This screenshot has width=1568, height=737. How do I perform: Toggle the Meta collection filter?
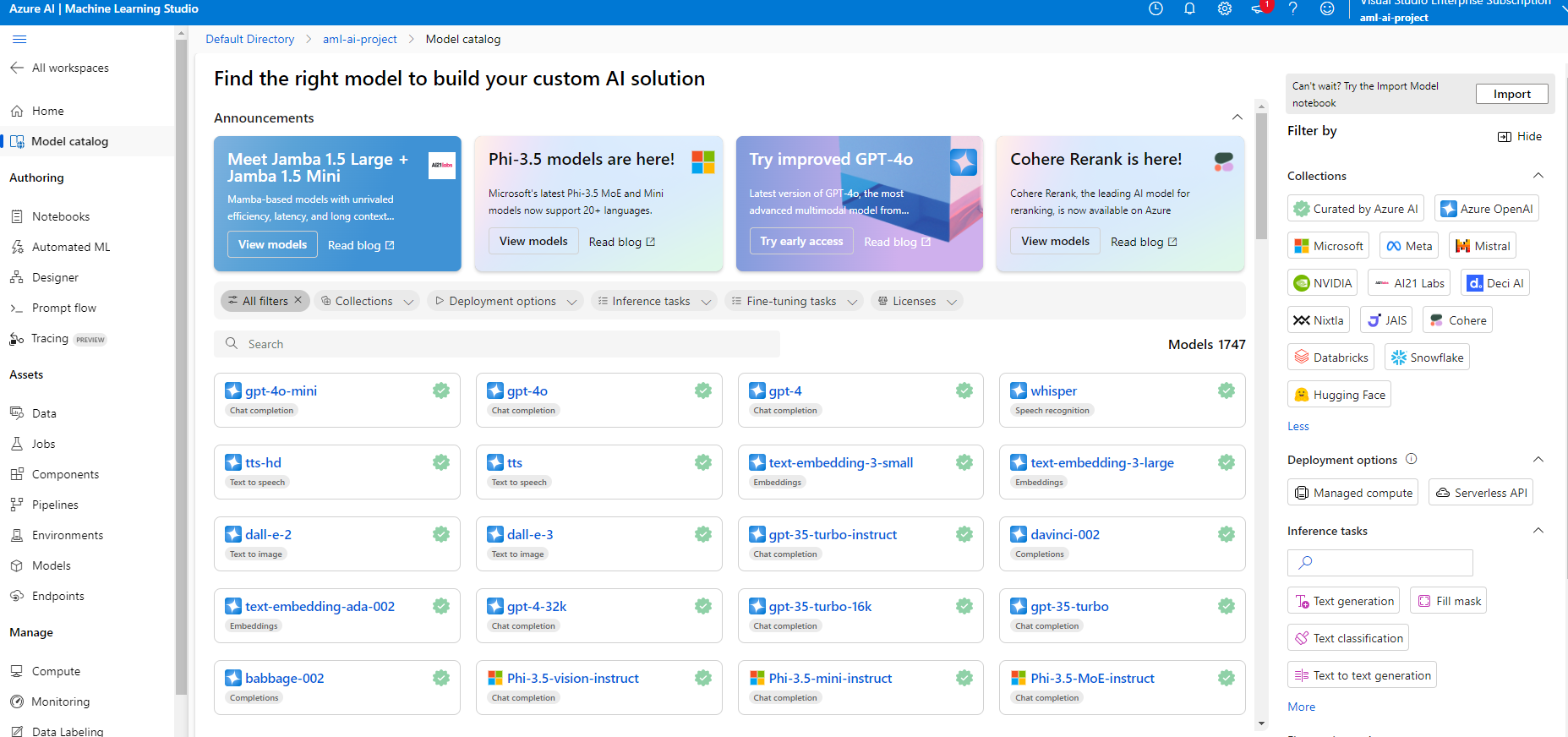click(1409, 246)
